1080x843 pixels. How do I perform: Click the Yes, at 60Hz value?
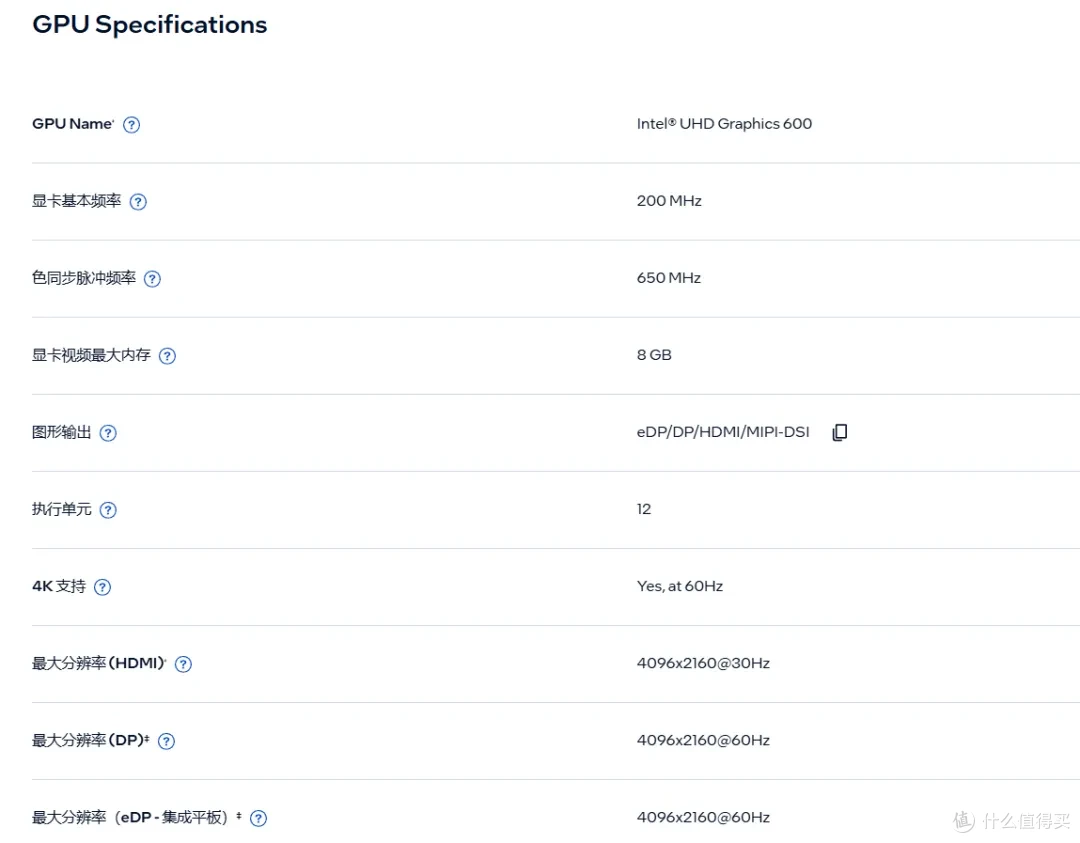pos(680,587)
